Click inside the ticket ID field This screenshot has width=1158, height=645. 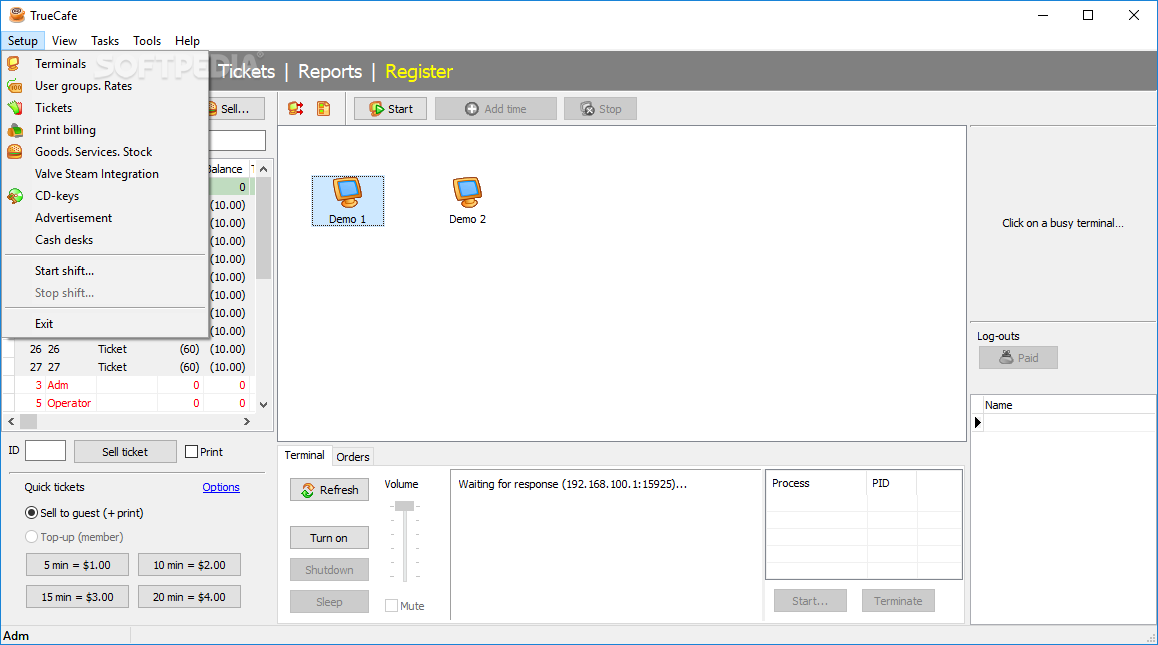coord(45,451)
